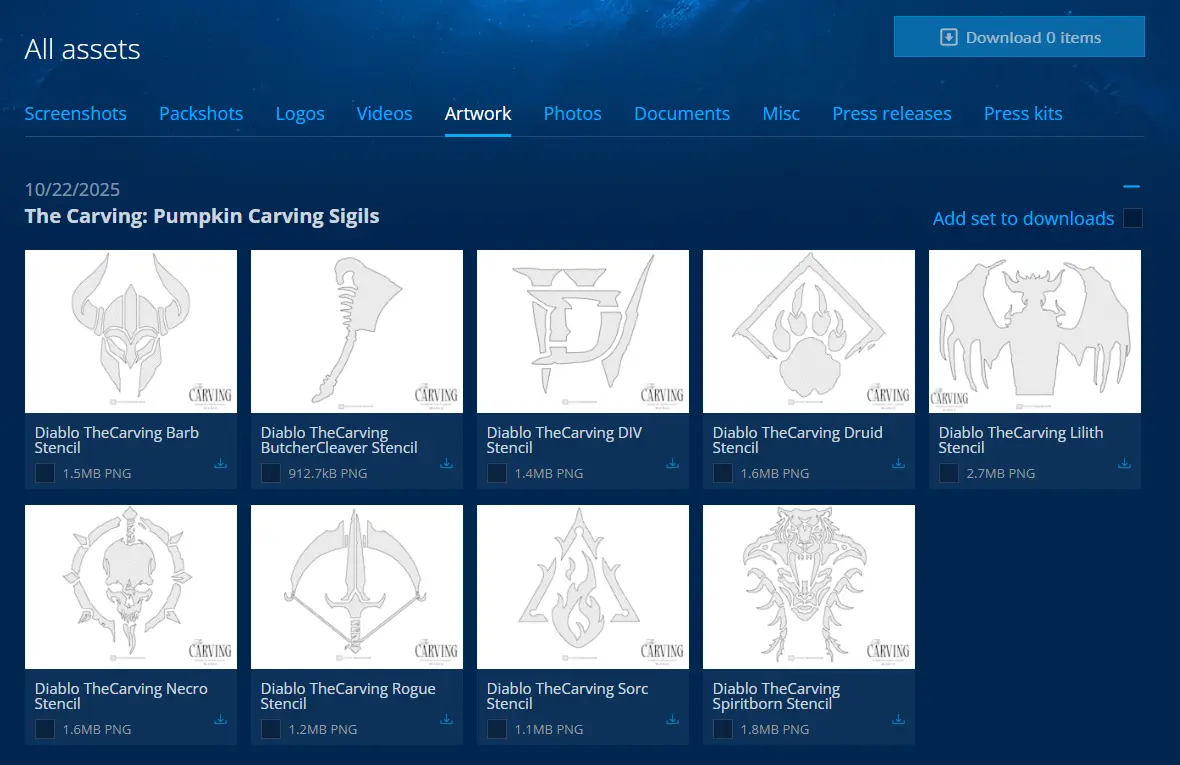Download Lilith Stencil using its arrow icon

(x=1124, y=464)
